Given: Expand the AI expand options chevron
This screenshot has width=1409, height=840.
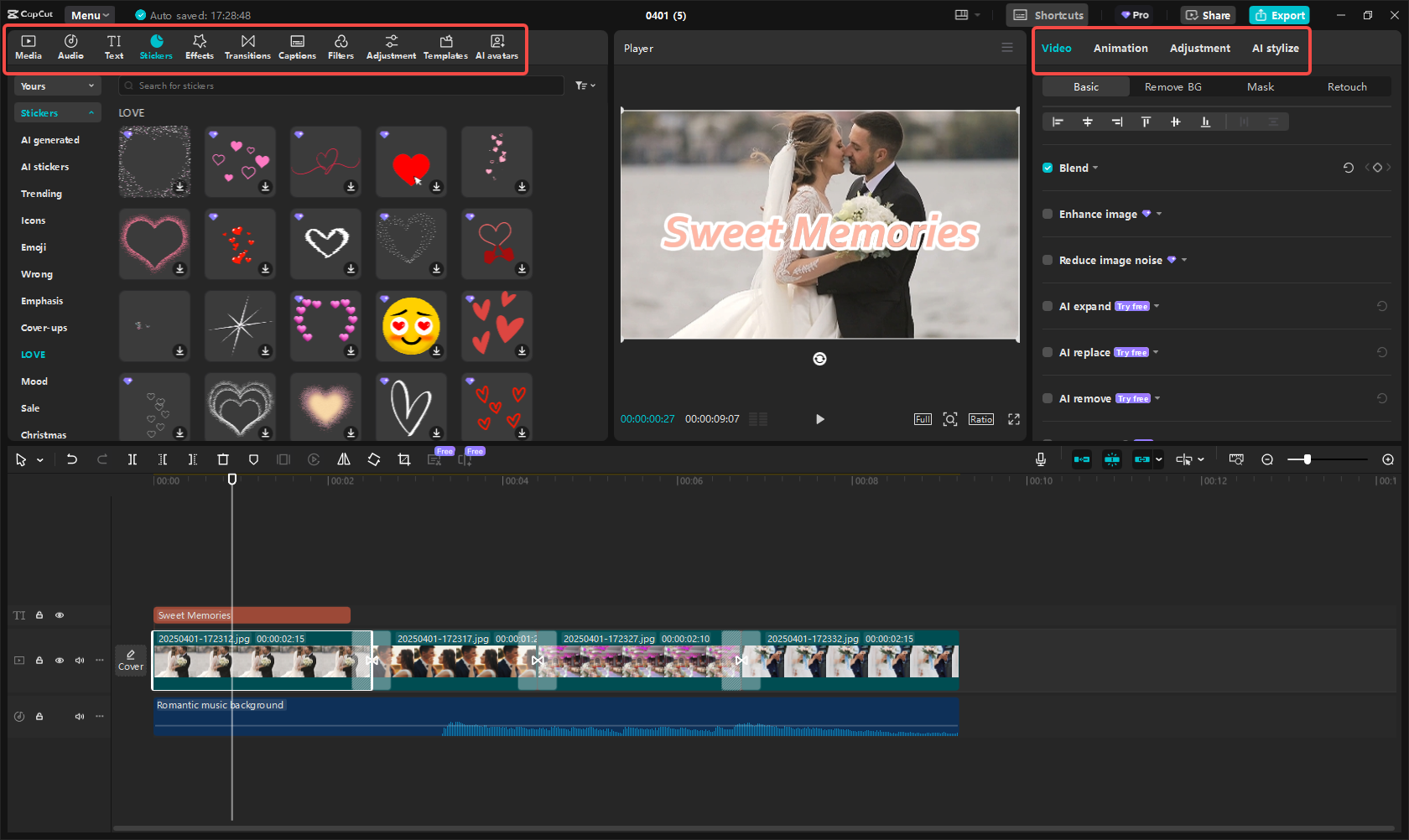Looking at the screenshot, I should (x=1157, y=306).
